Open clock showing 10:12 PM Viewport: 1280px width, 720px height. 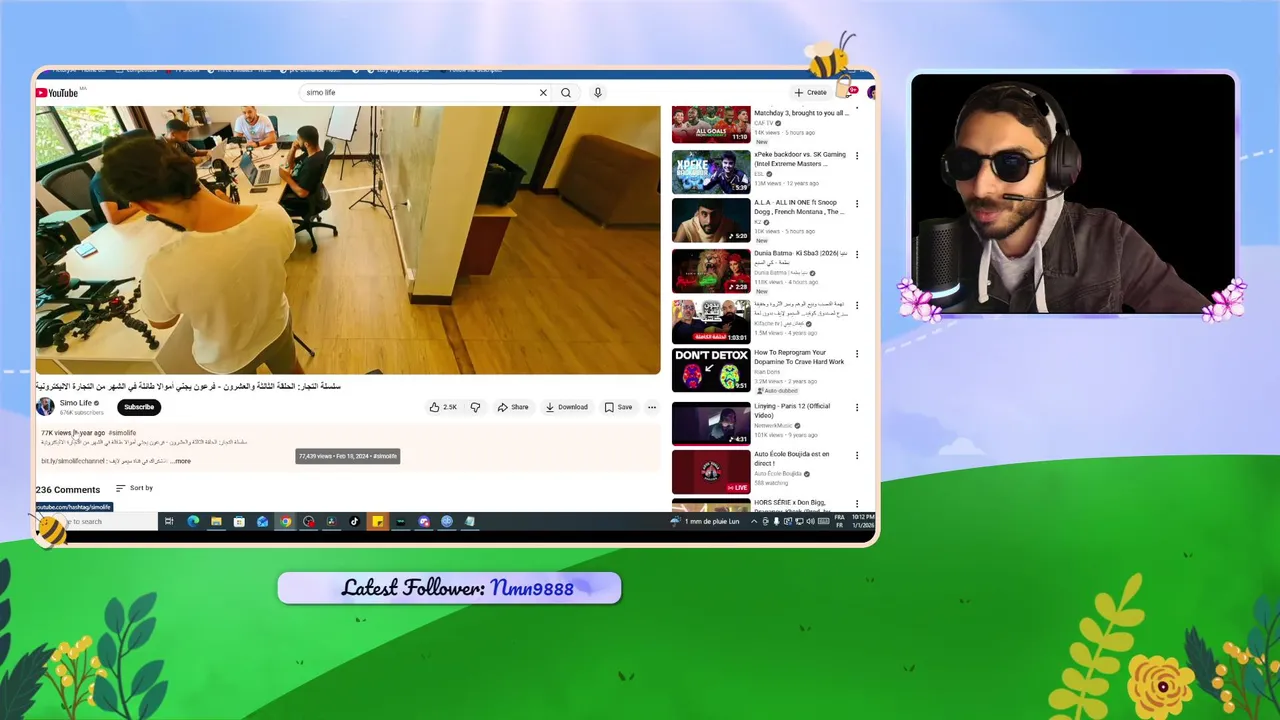(863, 521)
